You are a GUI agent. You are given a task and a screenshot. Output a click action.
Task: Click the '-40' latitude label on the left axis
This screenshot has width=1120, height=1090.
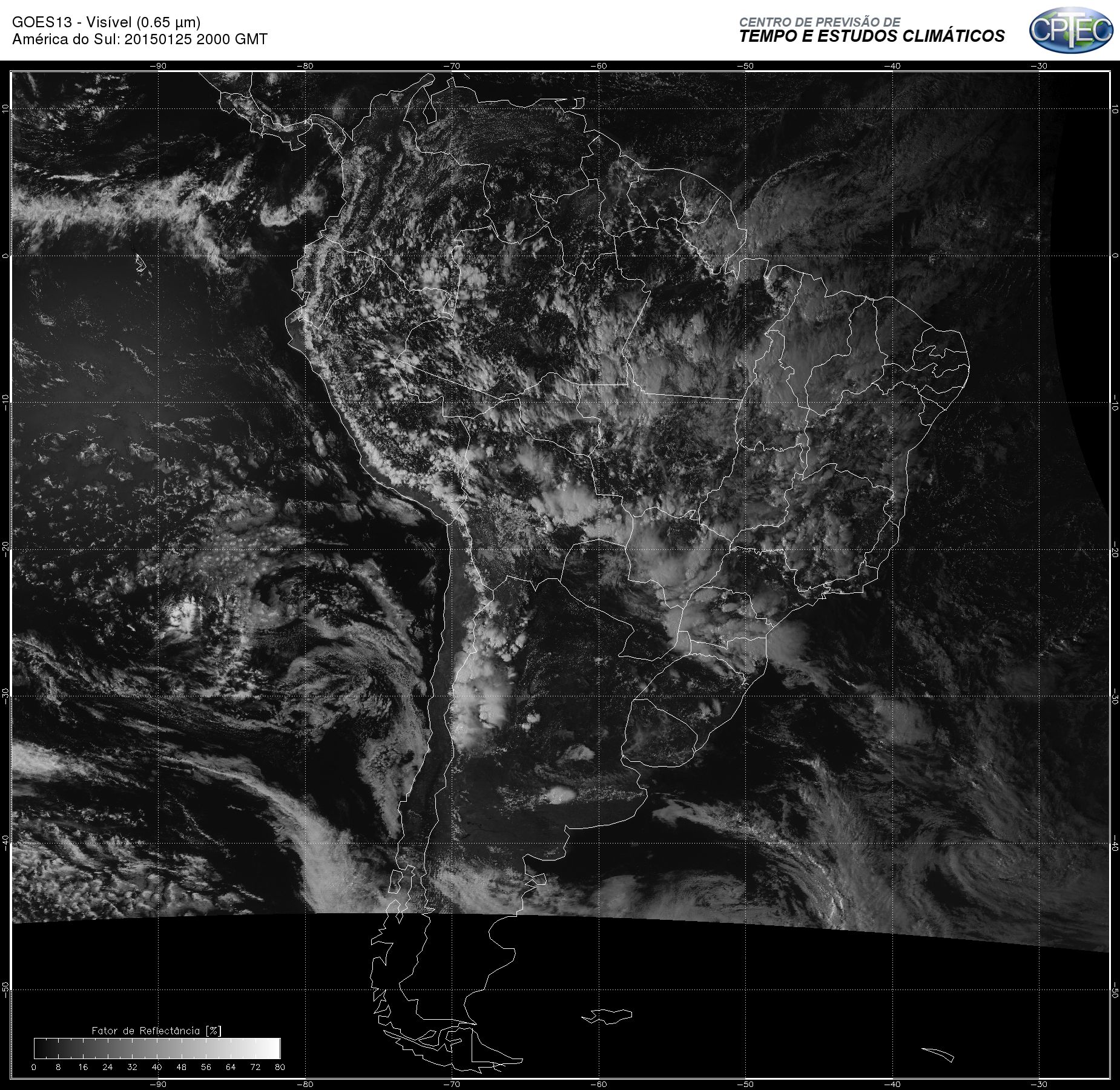(x=5, y=843)
